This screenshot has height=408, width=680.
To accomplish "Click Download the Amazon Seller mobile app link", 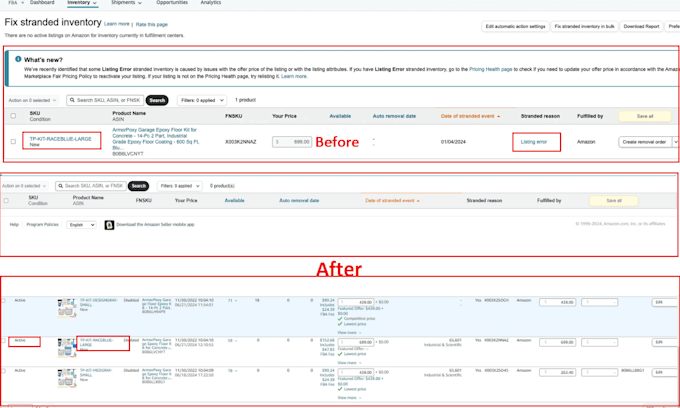I will (x=155, y=225).
